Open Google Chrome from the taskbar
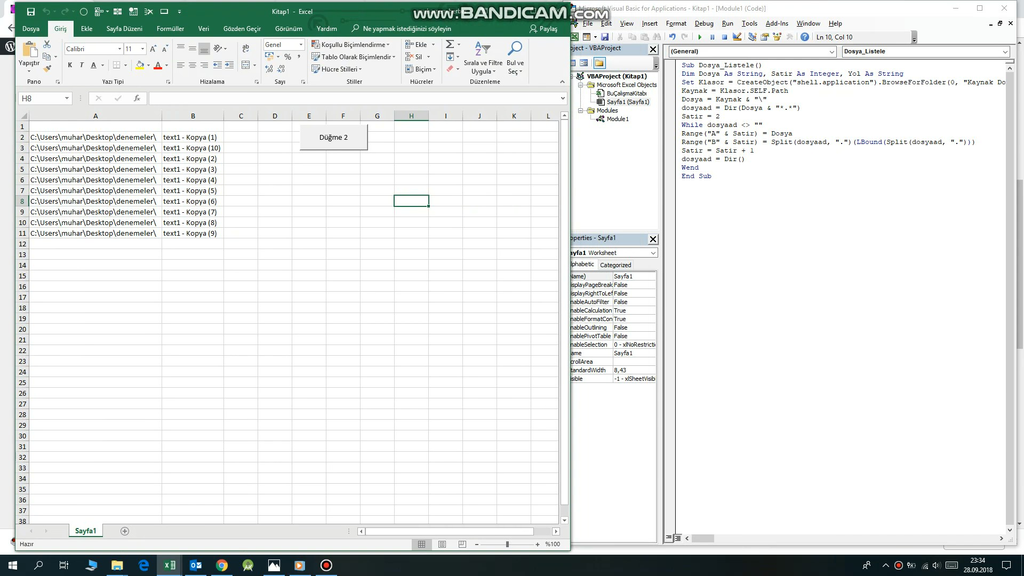1024x576 pixels. (x=222, y=566)
